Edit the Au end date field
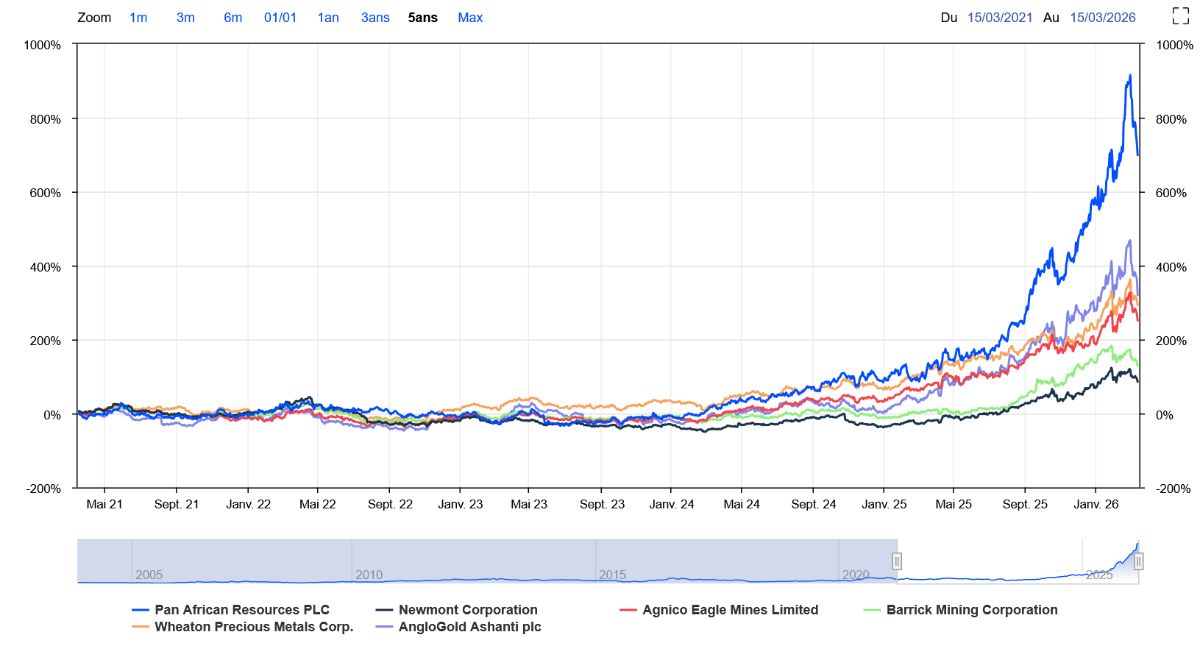1200x652 pixels. coord(1103,17)
